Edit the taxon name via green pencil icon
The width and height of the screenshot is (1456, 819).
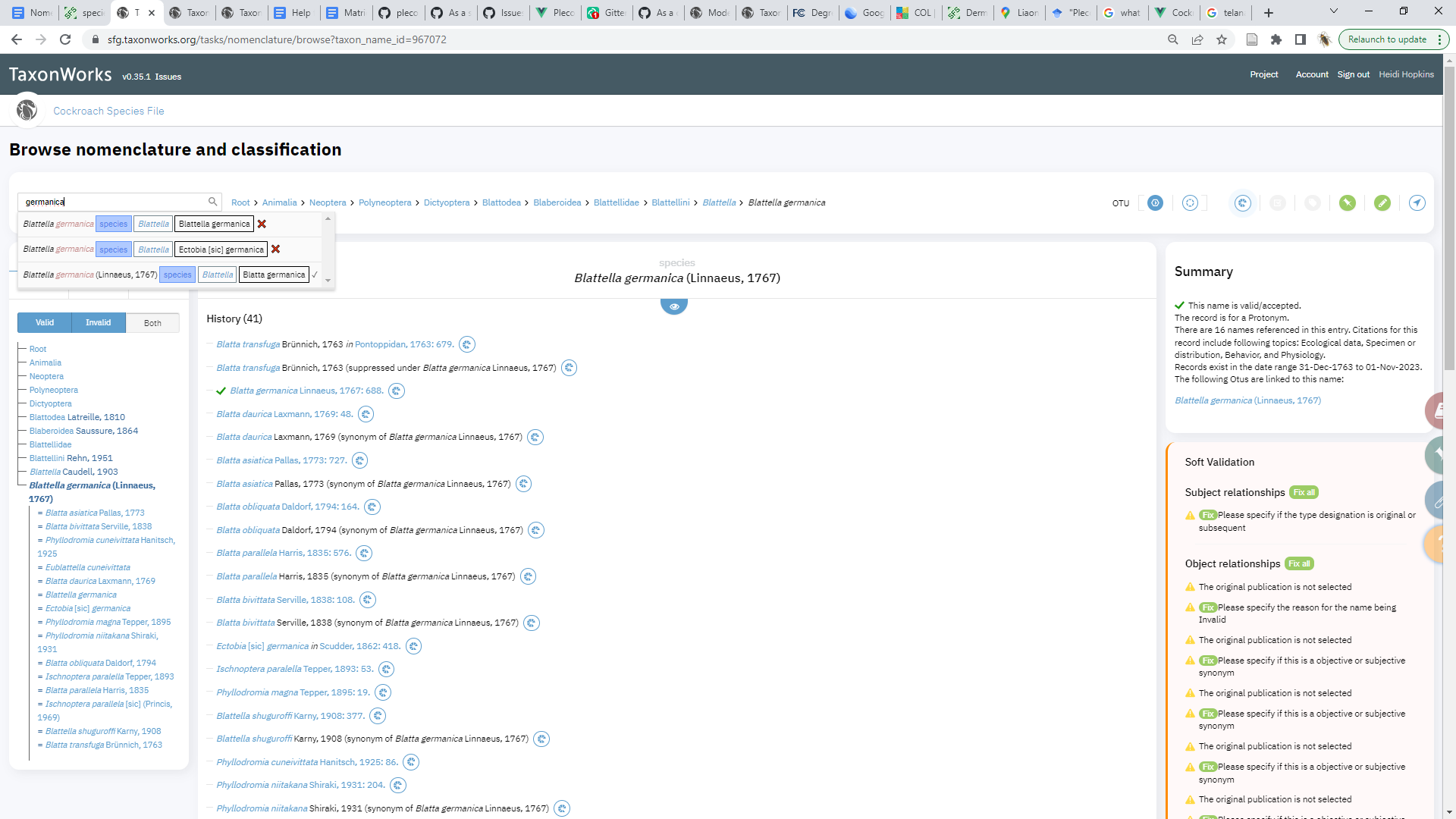pos(1383,203)
